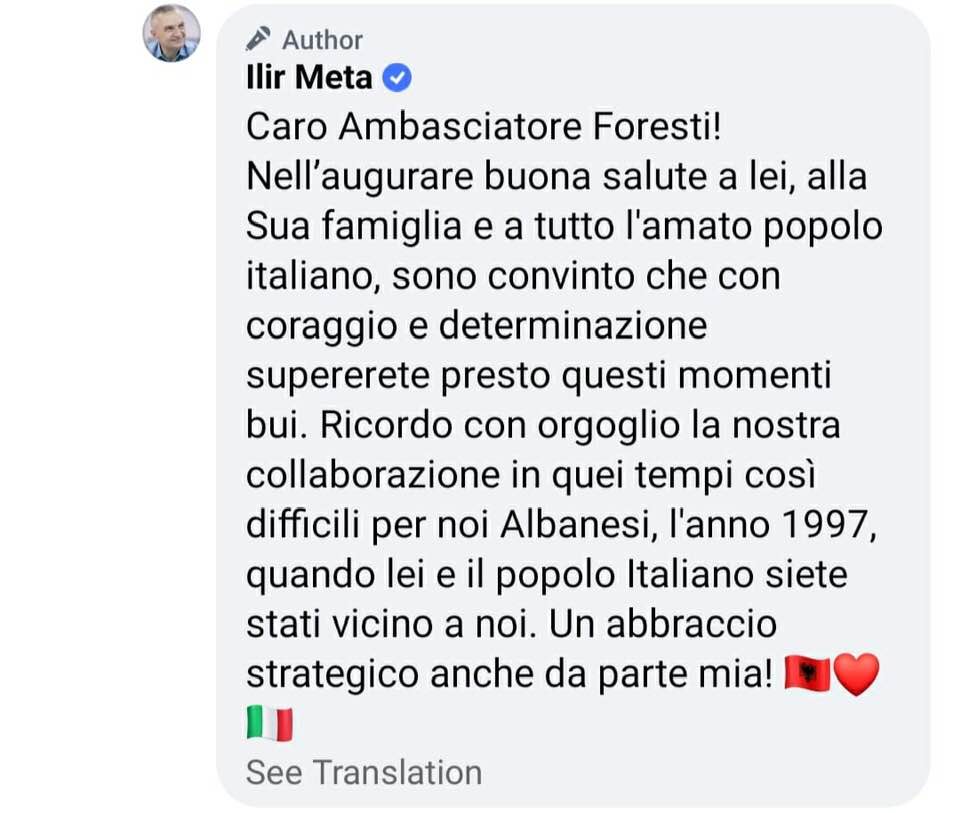Click the Albanian flag emoji

pyautogui.click(x=808, y=674)
